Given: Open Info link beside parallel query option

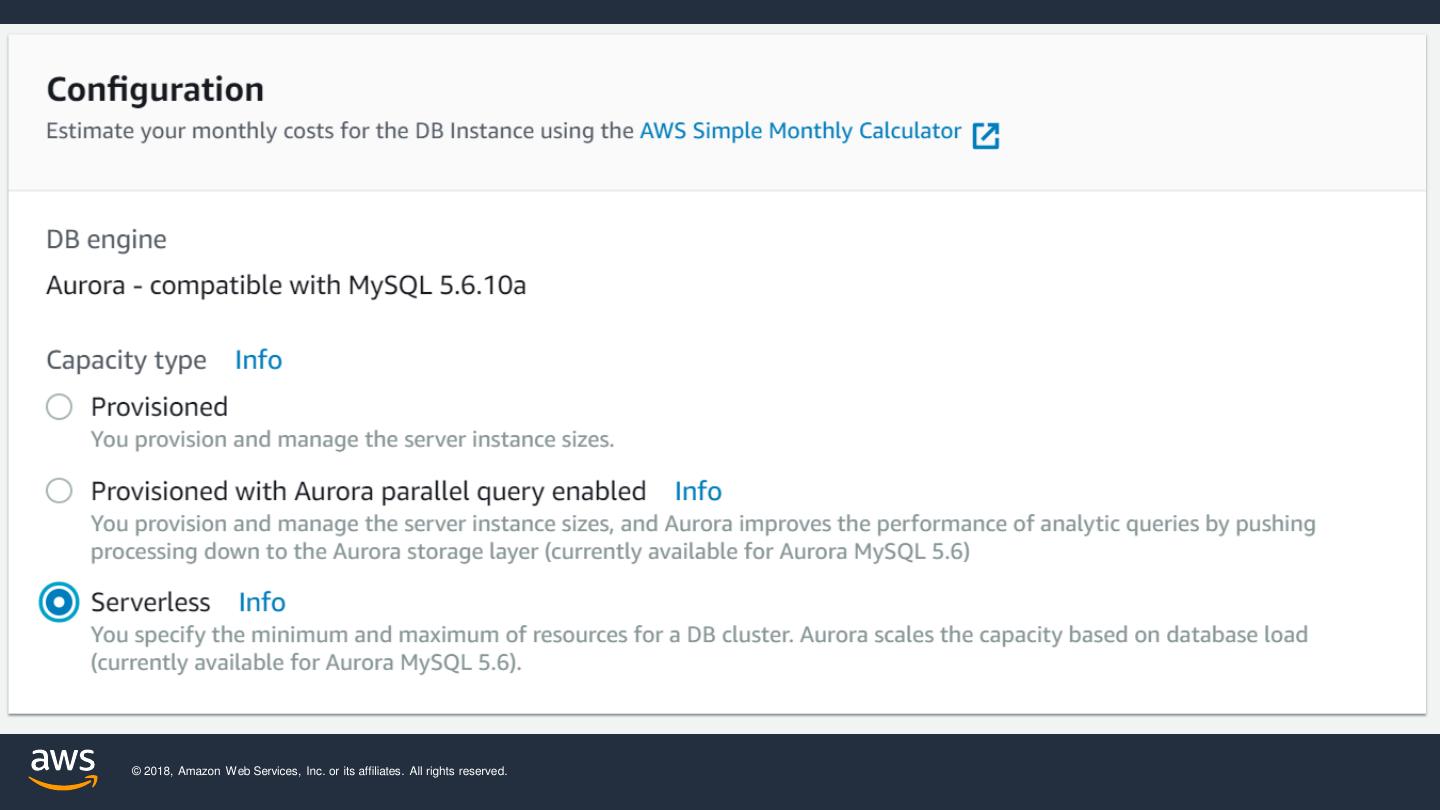Looking at the screenshot, I should coord(697,491).
